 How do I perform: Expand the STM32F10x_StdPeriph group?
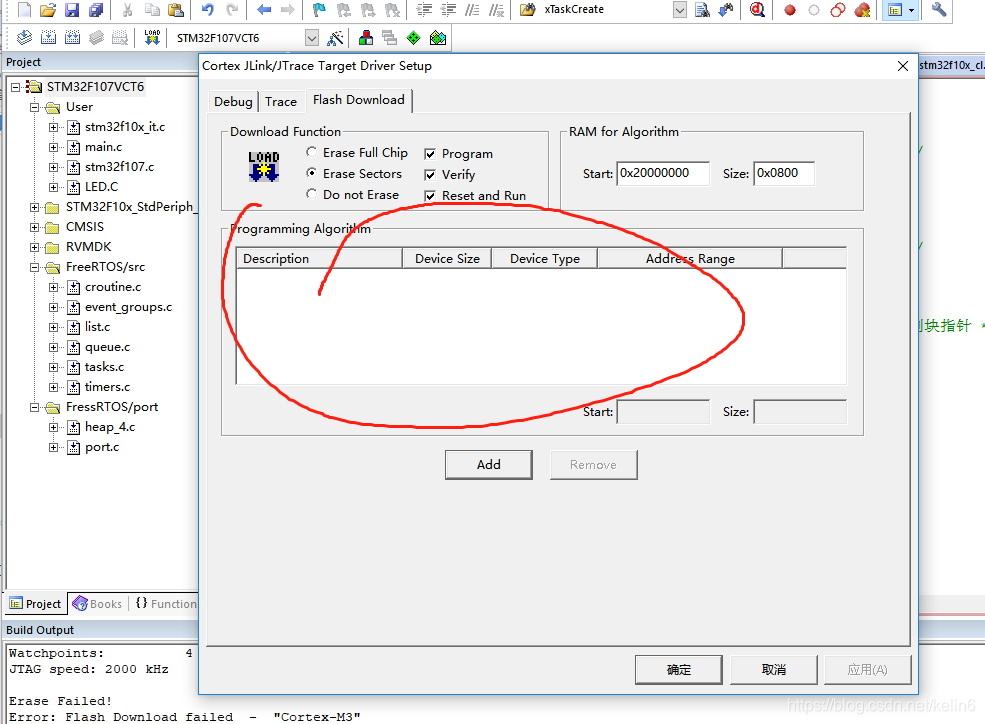coord(35,207)
